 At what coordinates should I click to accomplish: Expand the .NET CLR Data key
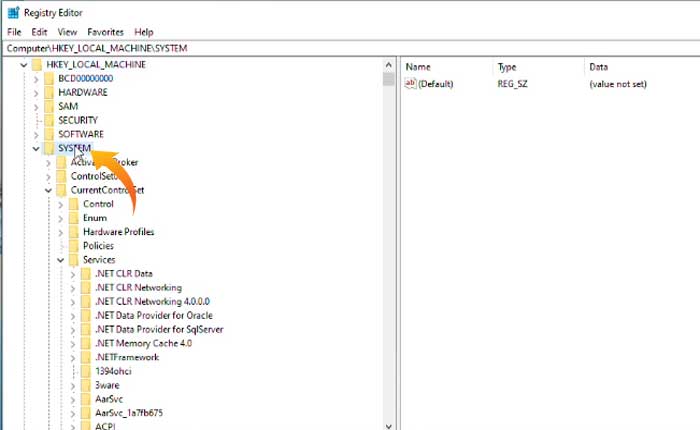click(x=73, y=274)
